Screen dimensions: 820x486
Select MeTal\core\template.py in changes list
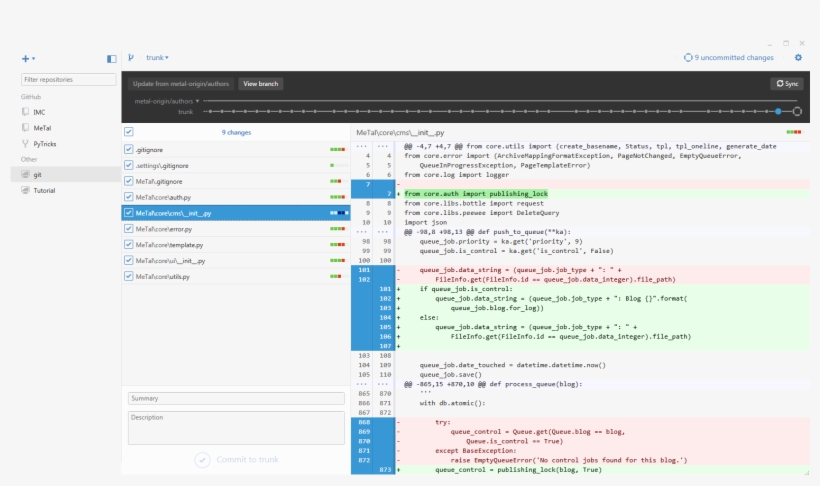(236, 244)
